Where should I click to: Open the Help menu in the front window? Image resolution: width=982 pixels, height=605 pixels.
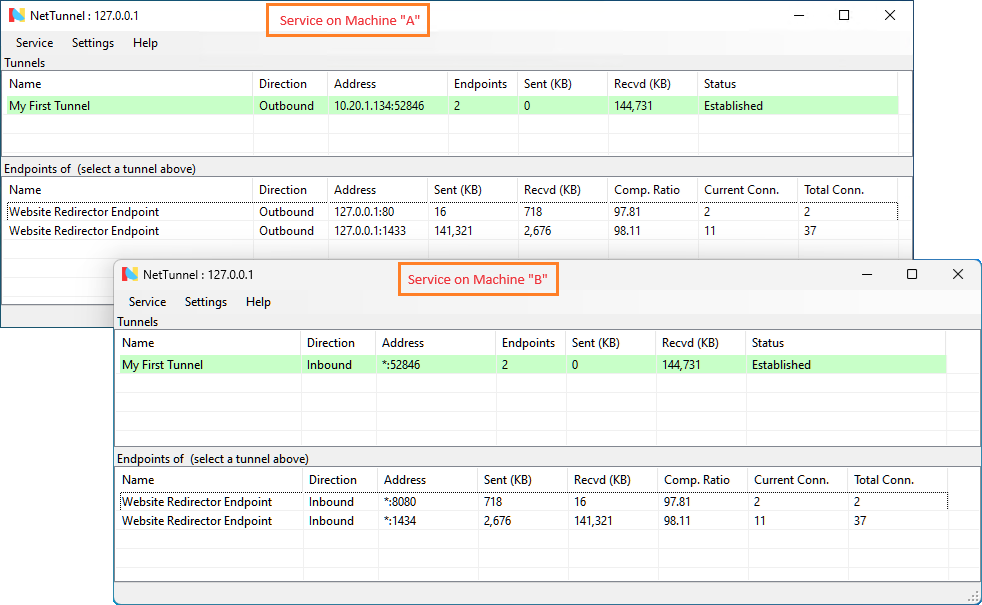258,302
